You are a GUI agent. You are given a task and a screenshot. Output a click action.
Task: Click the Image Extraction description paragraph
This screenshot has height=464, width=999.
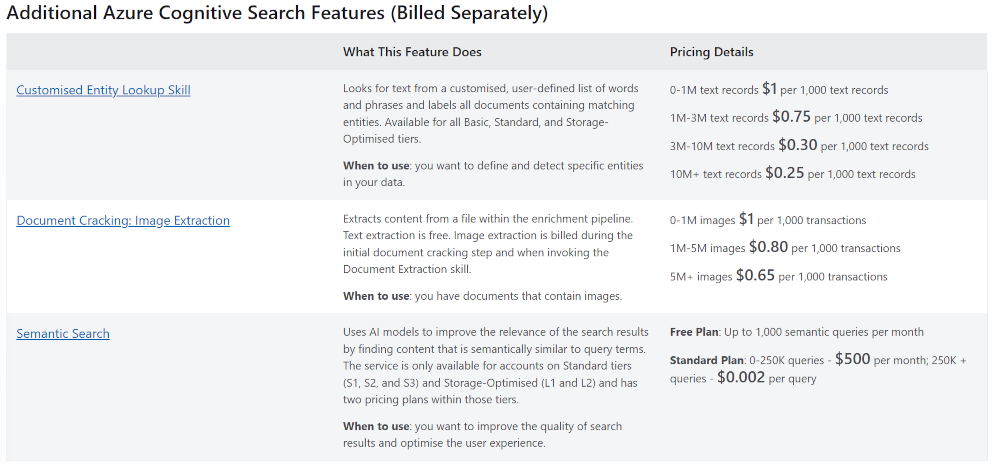click(x=488, y=243)
